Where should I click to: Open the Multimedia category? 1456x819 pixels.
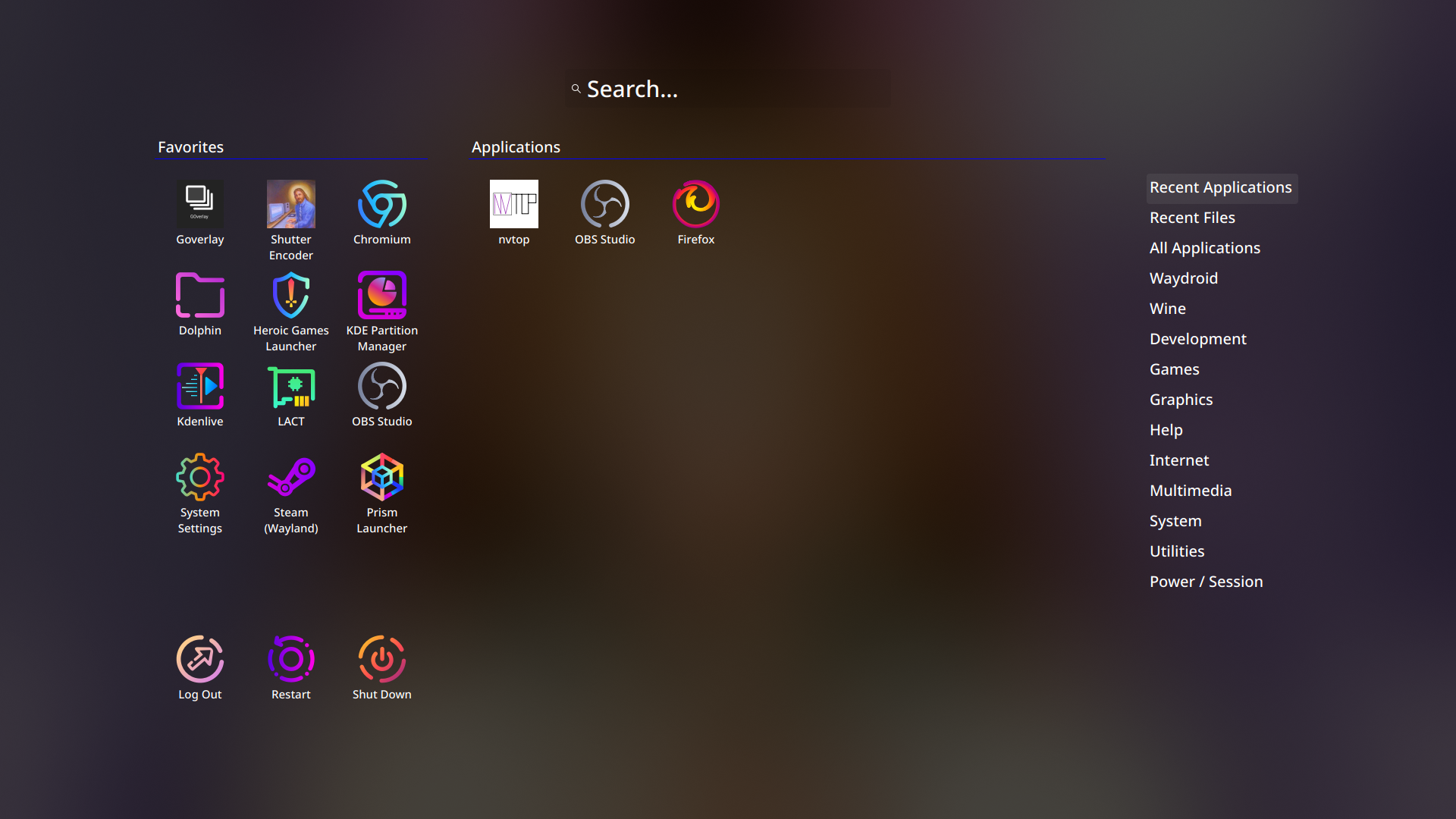tap(1190, 491)
